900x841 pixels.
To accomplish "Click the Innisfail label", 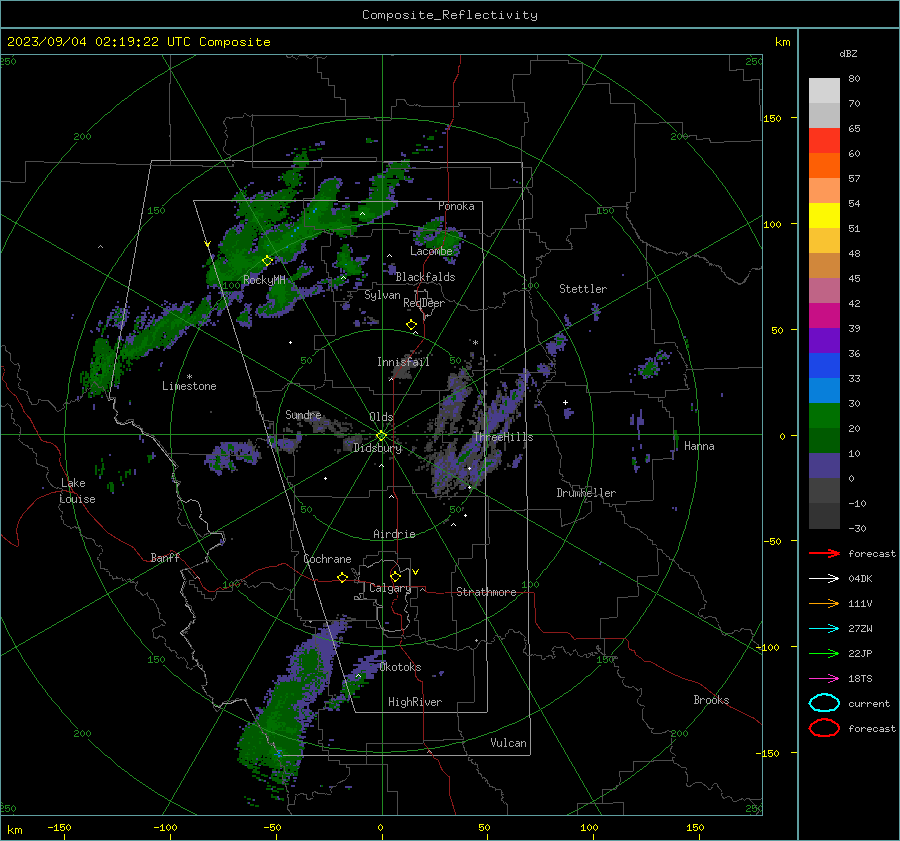I will [403, 362].
